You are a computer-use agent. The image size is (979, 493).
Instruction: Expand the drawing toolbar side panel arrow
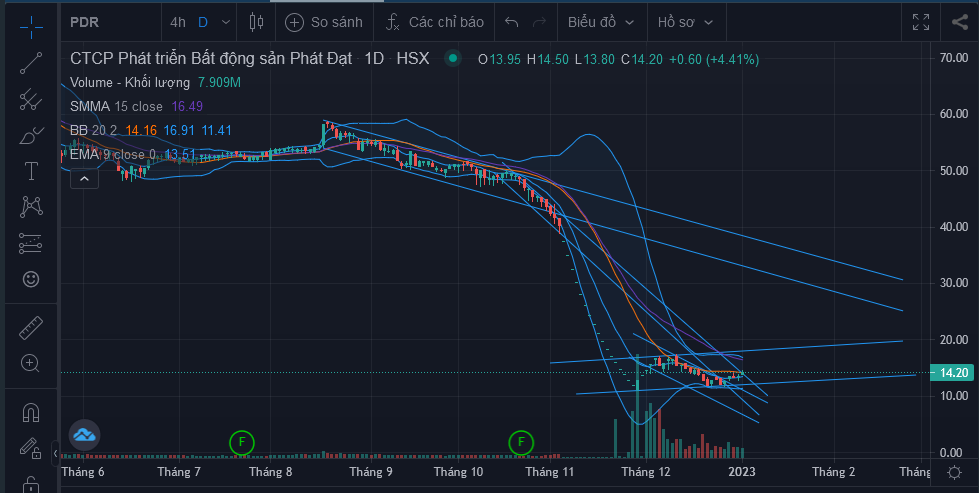[x=55, y=453]
